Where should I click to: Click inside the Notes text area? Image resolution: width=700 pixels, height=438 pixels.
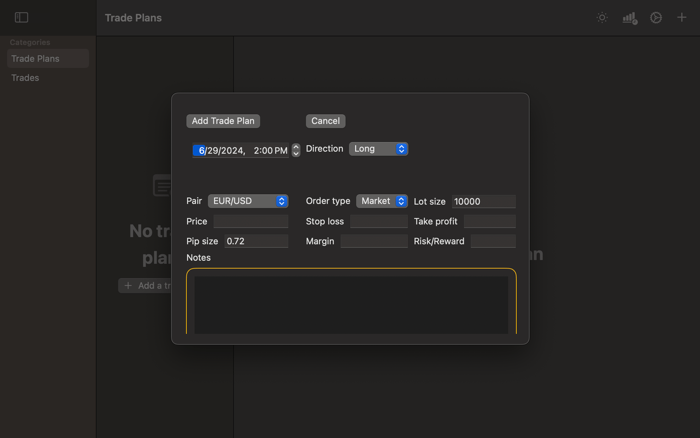pos(351,305)
